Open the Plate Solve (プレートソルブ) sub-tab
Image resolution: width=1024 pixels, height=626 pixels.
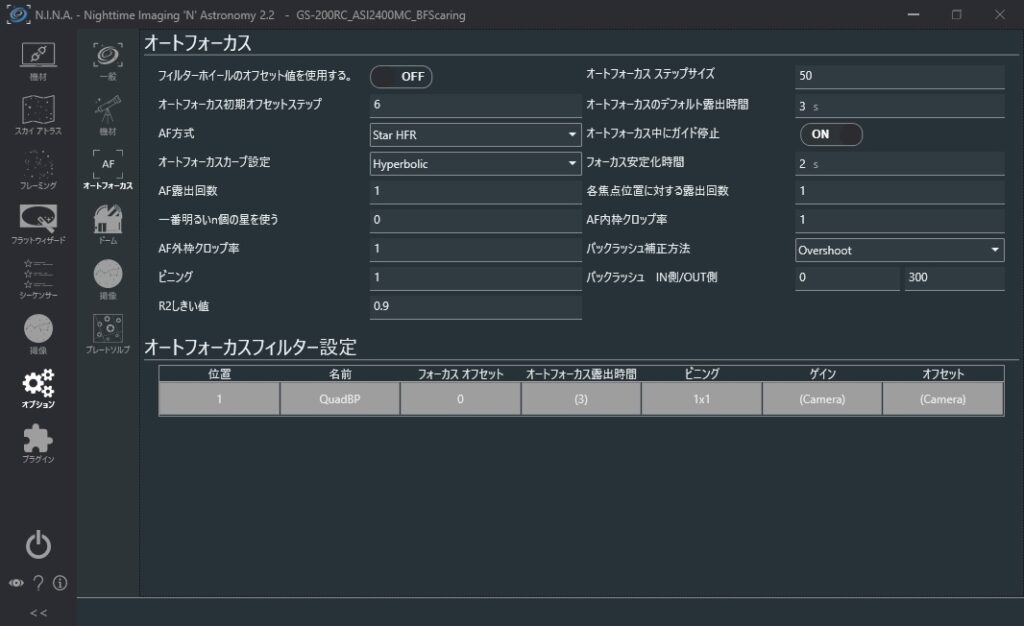pos(108,334)
